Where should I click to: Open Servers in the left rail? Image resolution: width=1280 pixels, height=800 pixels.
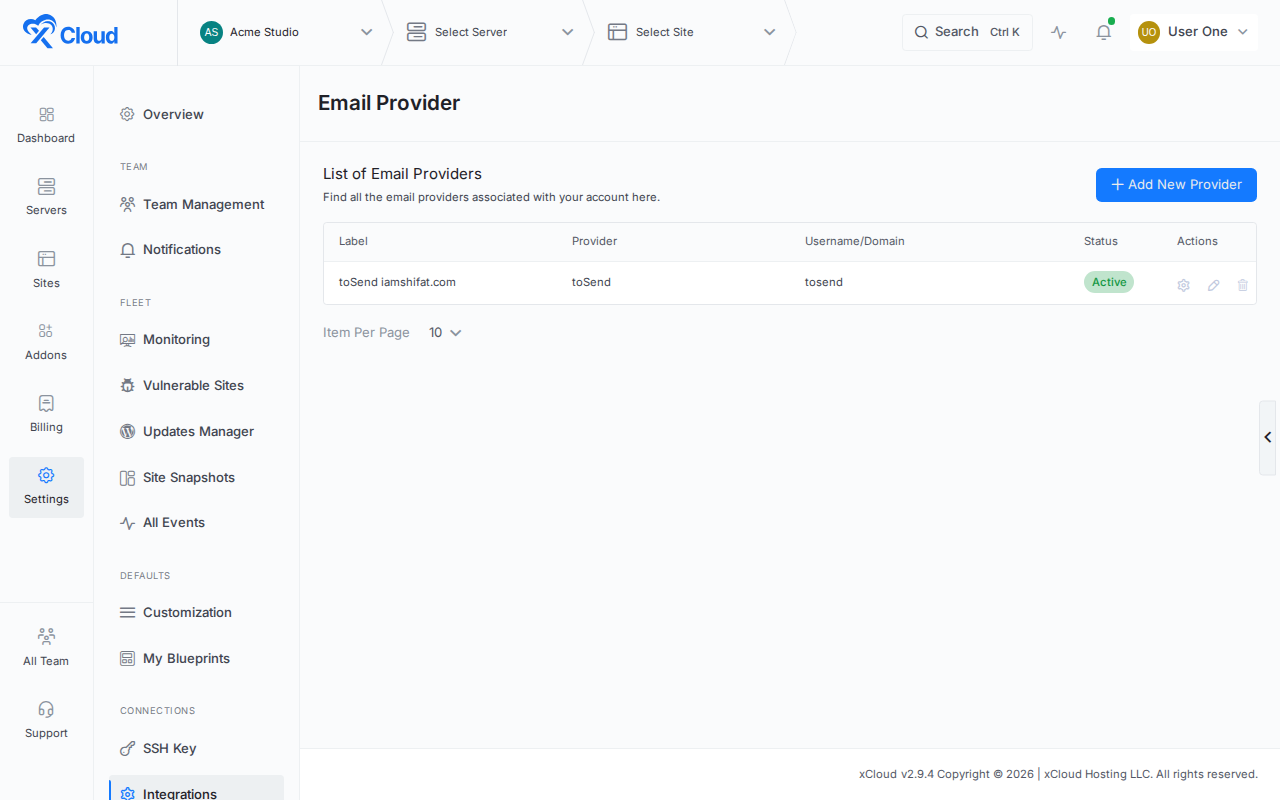click(x=46, y=197)
